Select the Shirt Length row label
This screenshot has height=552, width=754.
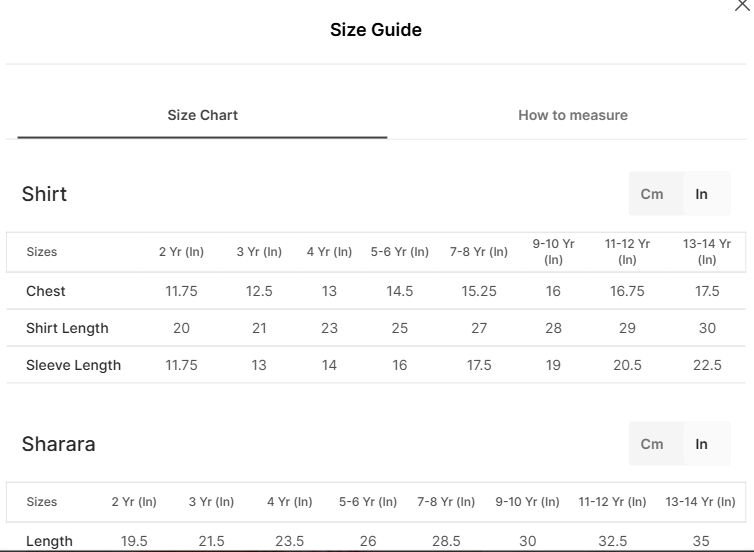tap(67, 328)
